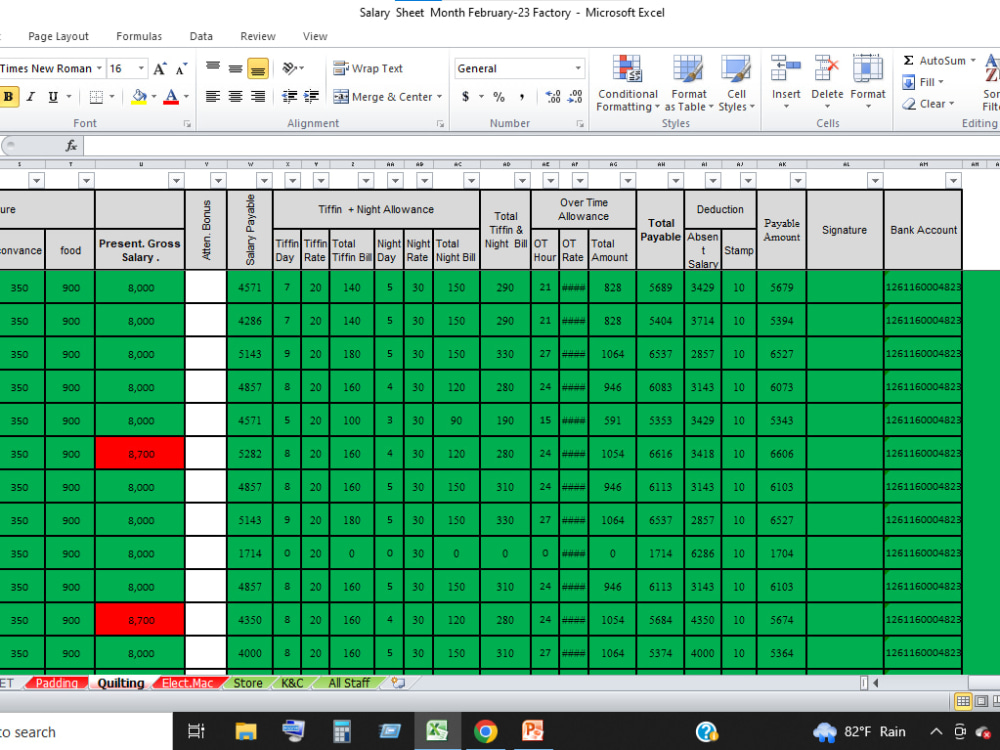
Task: Align text left icon
Action: click(213, 97)
